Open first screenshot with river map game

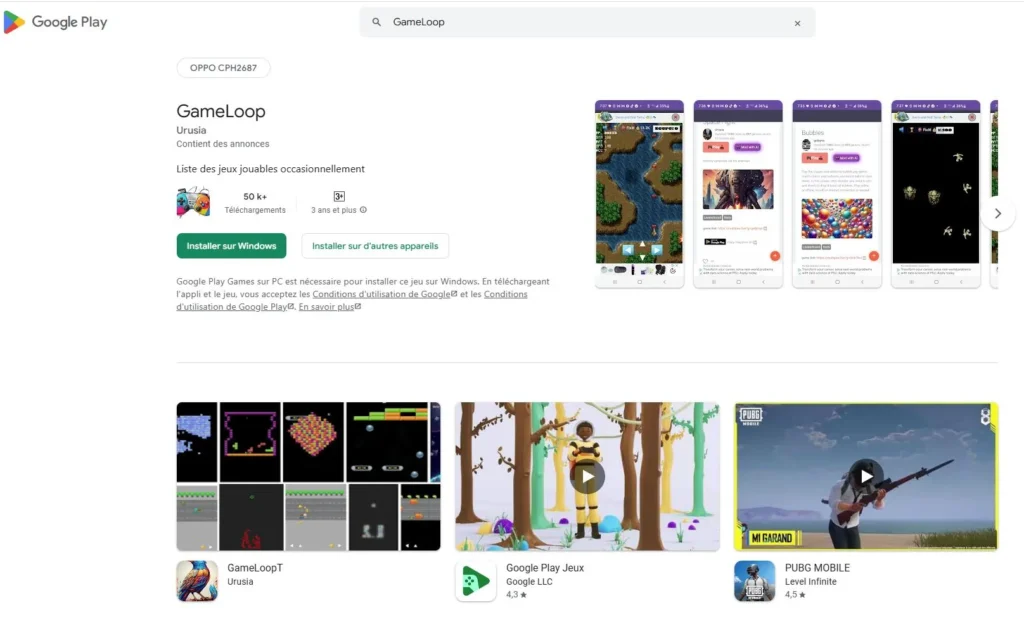[x=639, y=194]
